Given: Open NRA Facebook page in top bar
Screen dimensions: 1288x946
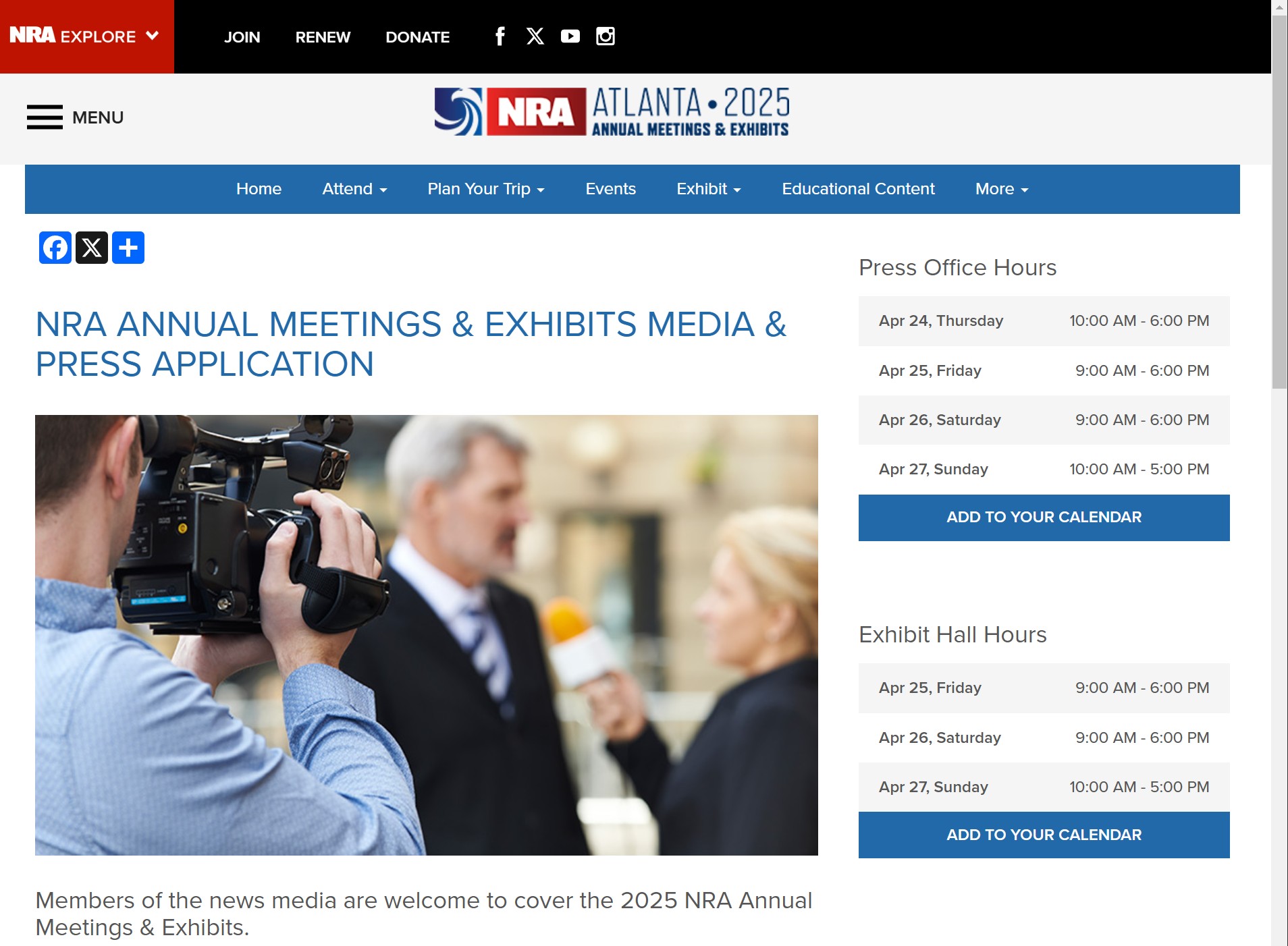Looking at the screenshot, I should (500, 36).
